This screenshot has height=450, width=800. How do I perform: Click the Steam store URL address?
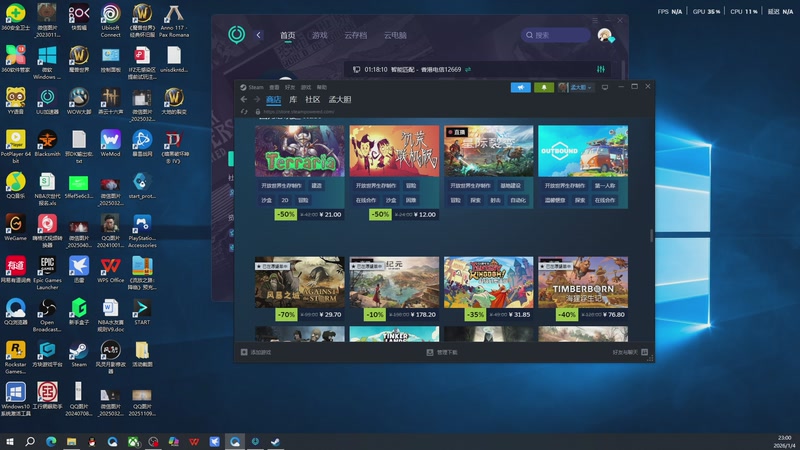pyautogui.click(x=299, y=111)
